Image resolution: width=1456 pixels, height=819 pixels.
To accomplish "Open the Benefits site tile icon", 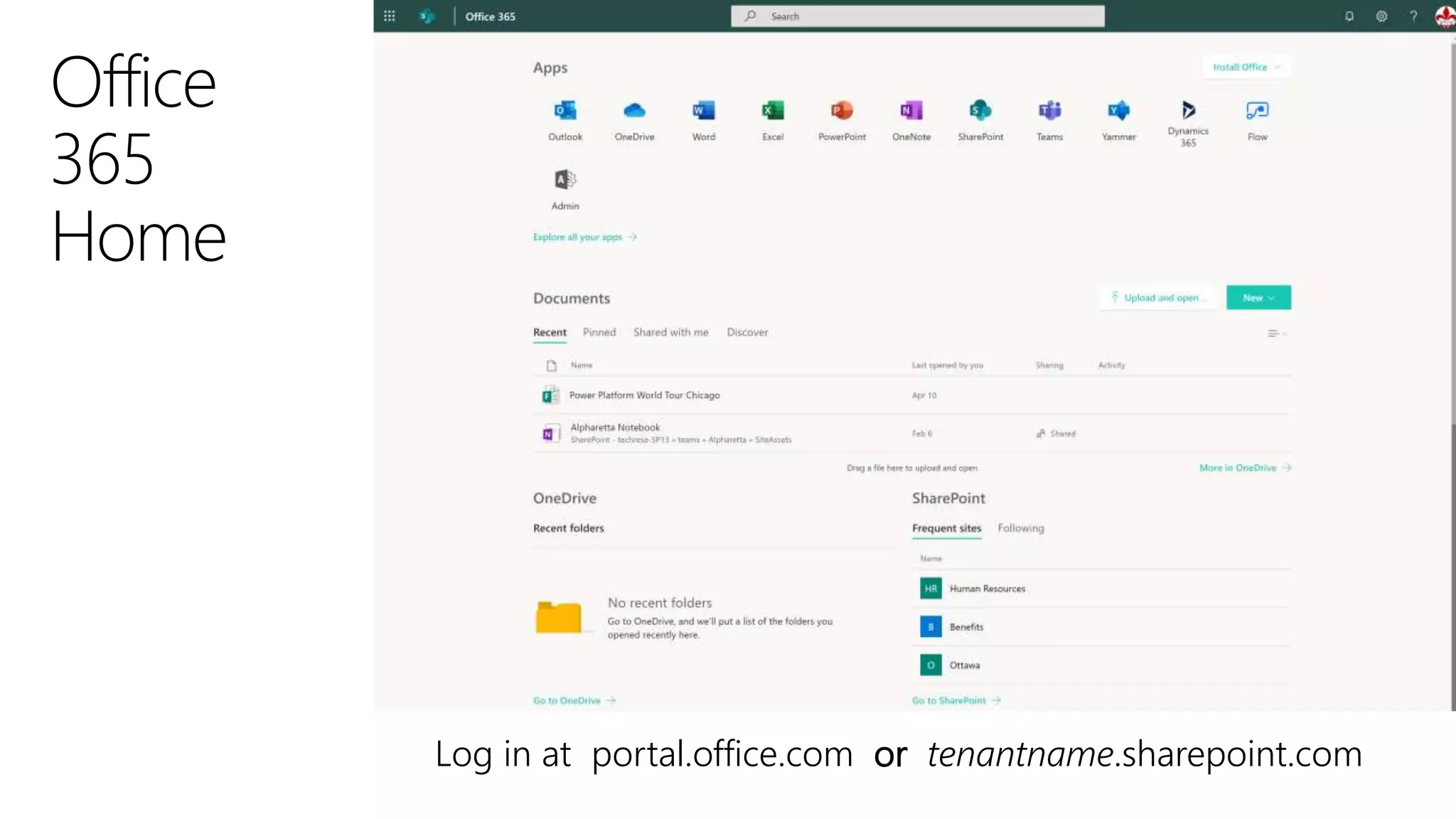I will tap(931, 627).
